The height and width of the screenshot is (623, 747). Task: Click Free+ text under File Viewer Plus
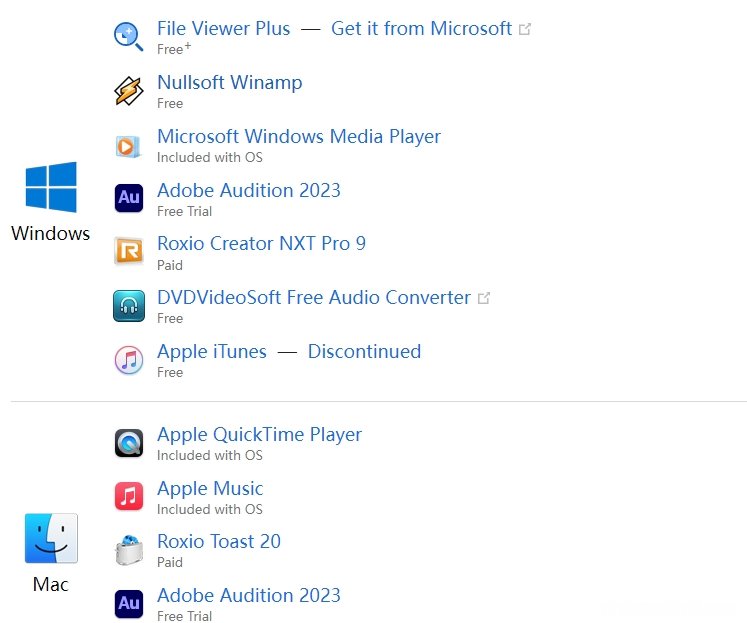coord(174,49)
